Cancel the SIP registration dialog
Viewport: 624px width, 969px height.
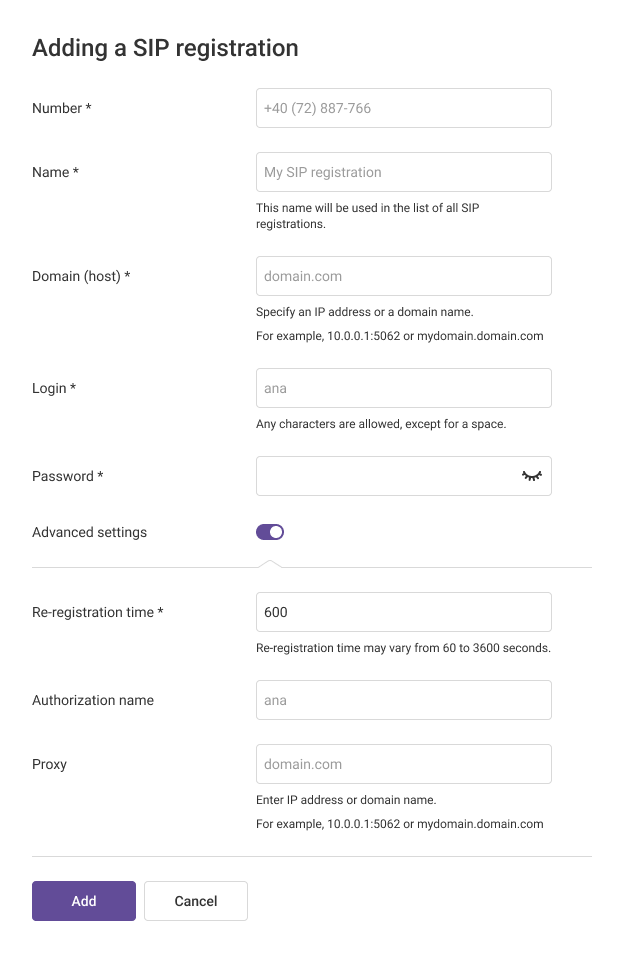[x=196, y=901]
